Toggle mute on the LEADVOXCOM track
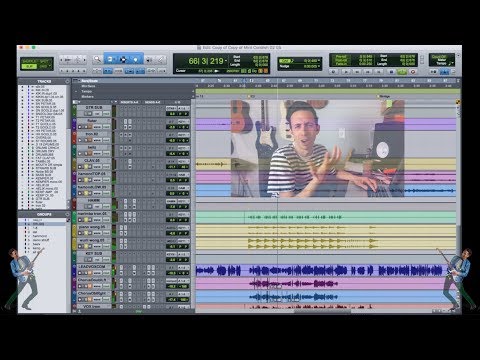The height and width of the screenshot is (360, 480). click(90, 273)
